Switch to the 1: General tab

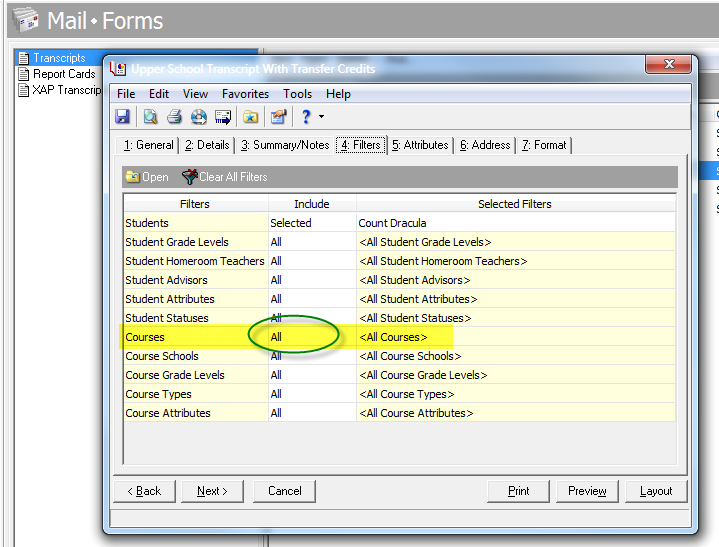click(x=148, y=145)
